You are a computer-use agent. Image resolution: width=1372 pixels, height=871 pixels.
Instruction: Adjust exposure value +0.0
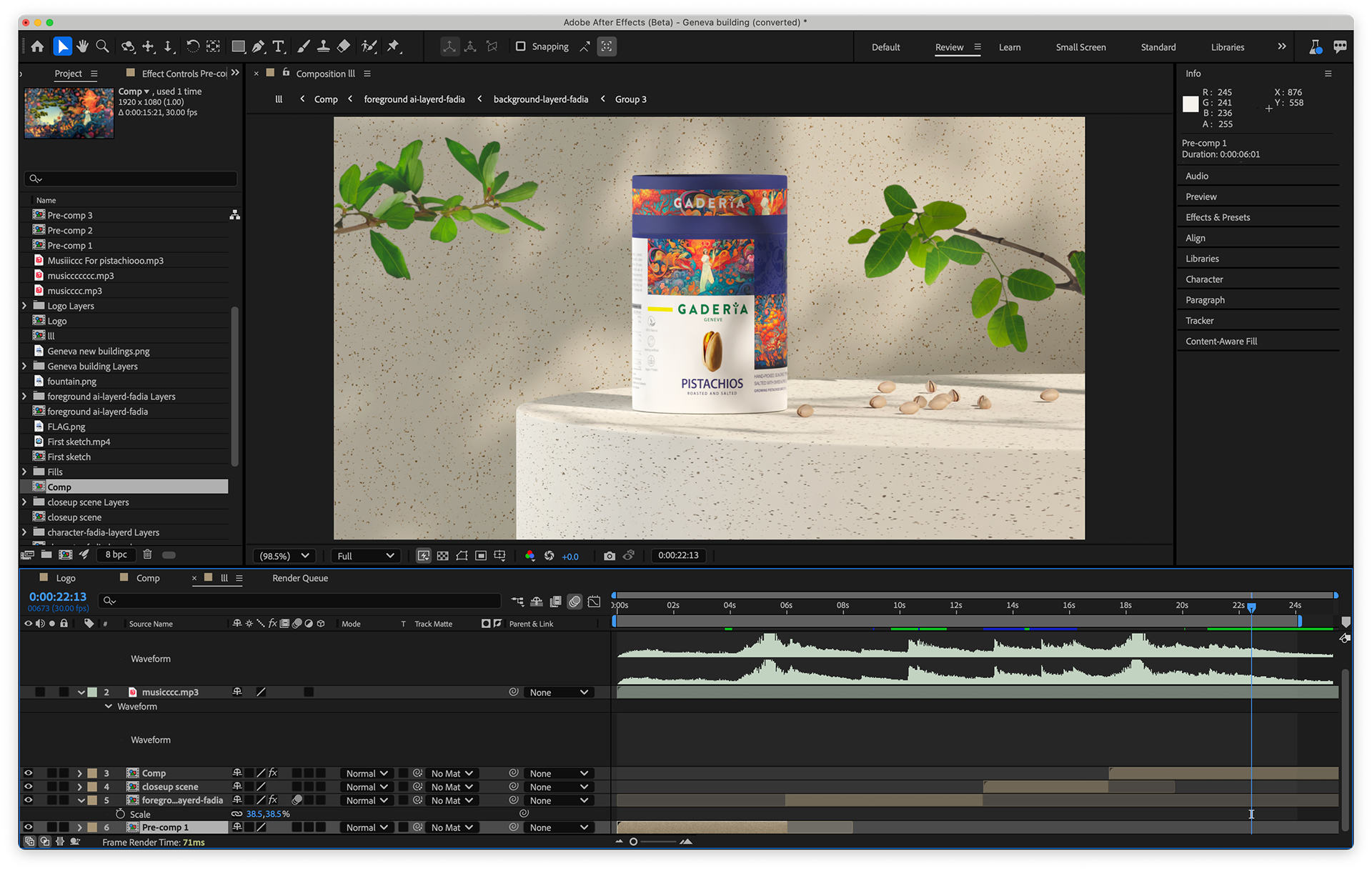click(x=570, y=557)
